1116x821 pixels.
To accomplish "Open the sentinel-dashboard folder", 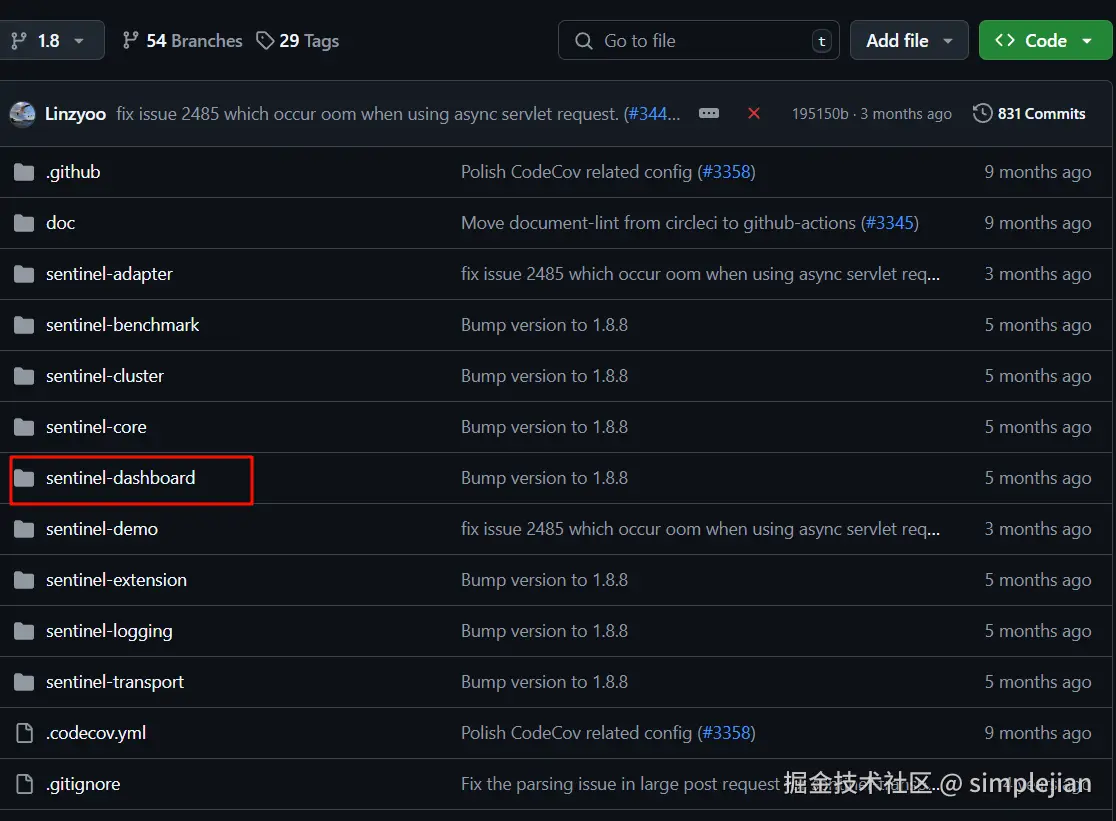I will tap(120, 478).
